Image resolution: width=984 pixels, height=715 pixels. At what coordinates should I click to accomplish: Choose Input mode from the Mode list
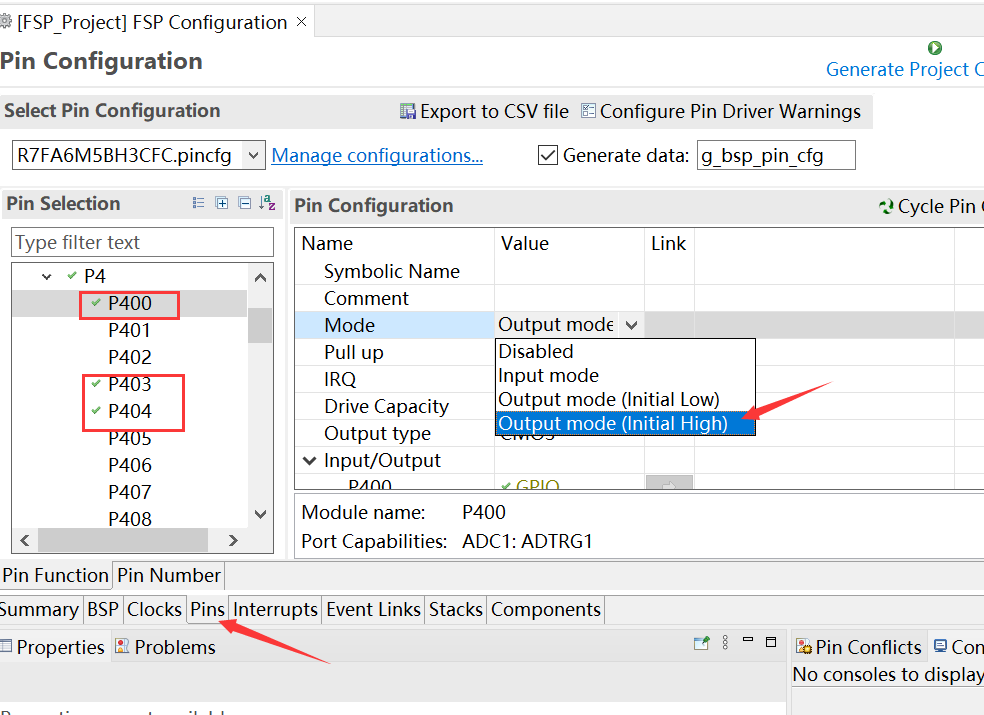549,376
